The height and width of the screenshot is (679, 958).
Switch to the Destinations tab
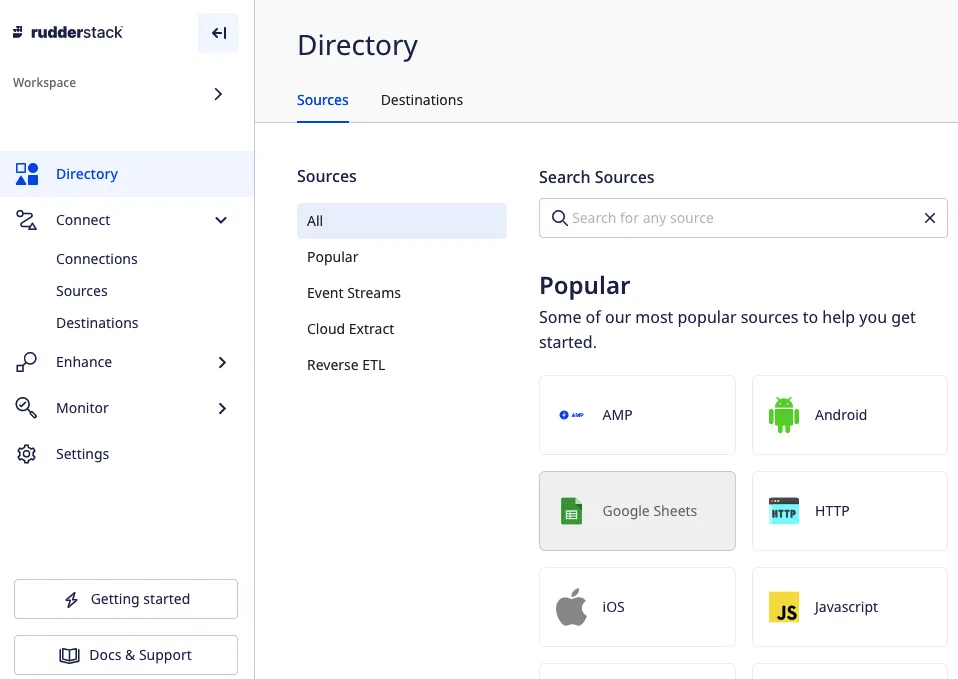[x=422, y=100]
